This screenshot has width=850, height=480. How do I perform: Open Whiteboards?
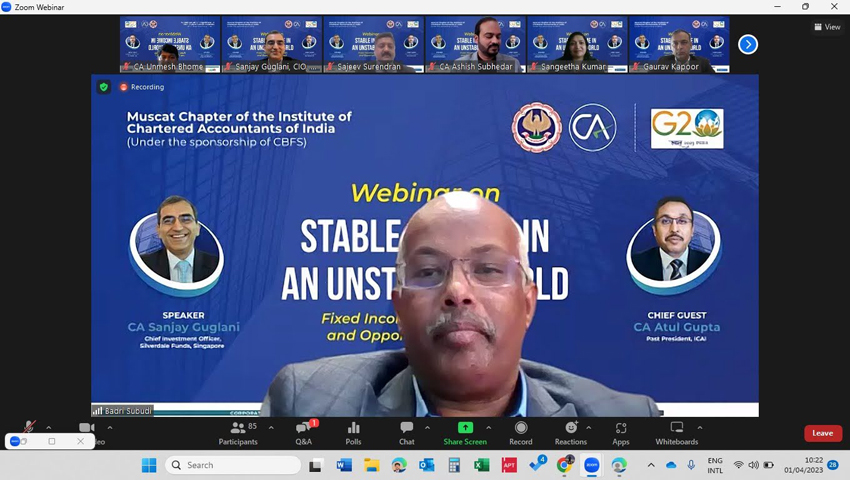pos(677,432)
